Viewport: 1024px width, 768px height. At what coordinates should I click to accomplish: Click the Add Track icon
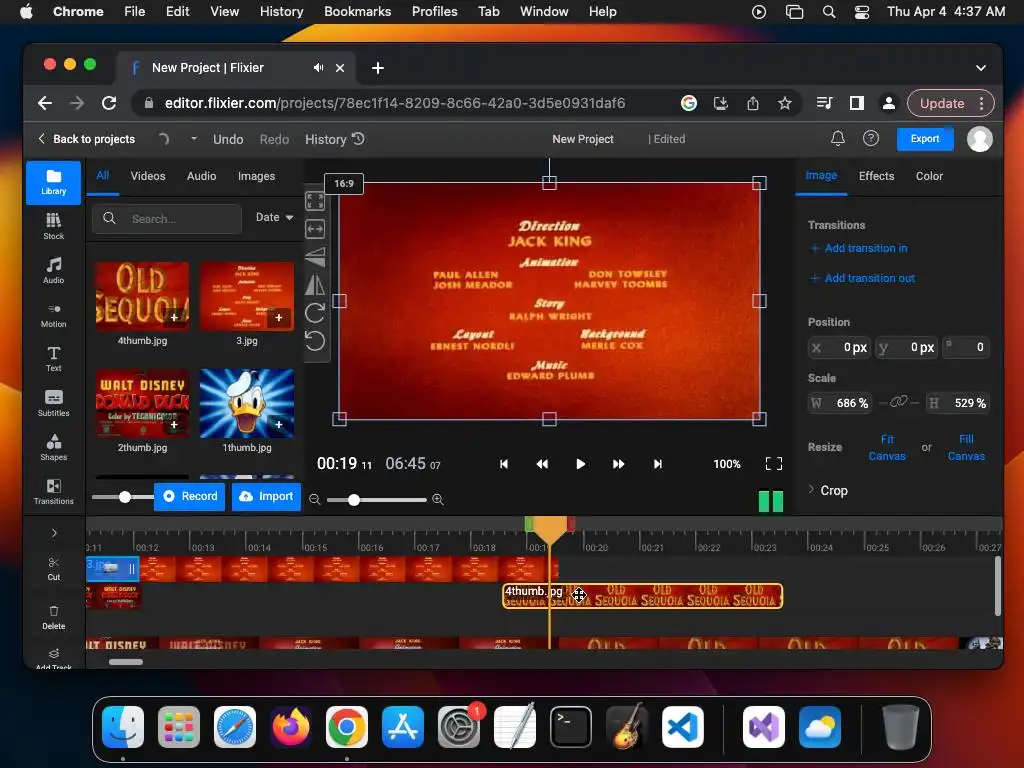pos(54,654)
